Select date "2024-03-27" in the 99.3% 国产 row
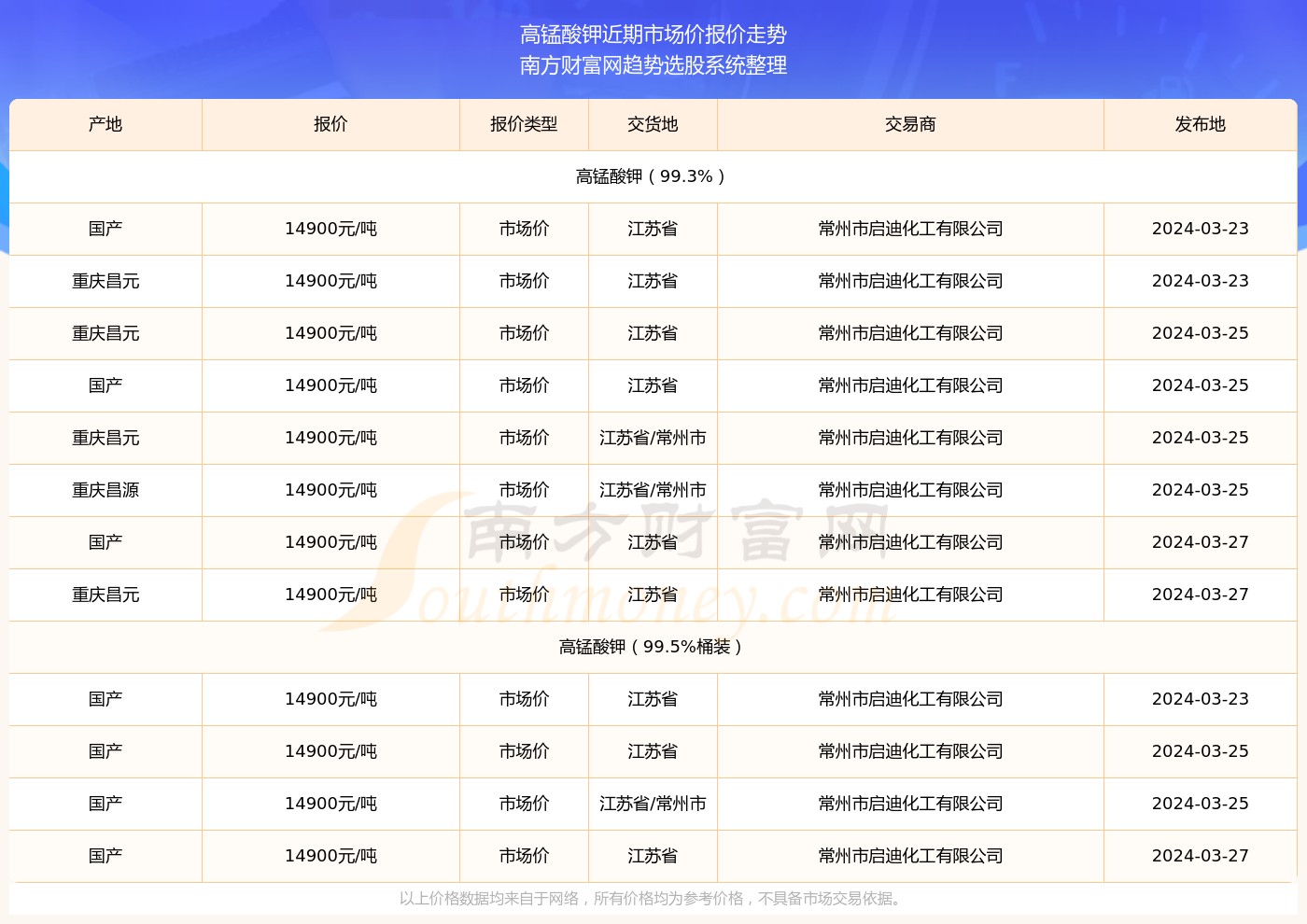Screen dimensions: 1307x924 point(1201,542)
